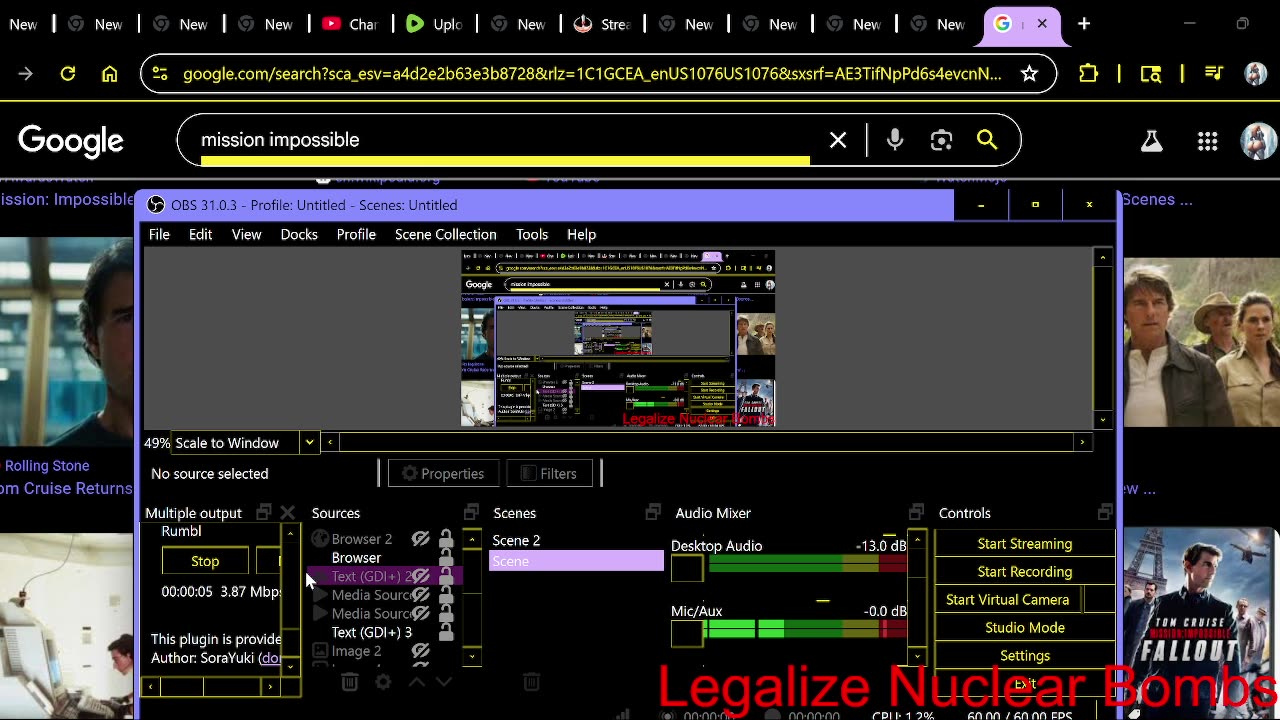Image resolution: width=1280 pixels, height=720 pixels.
Task: Open SoraYuki author donate link
Action: [x=270, y=658]
